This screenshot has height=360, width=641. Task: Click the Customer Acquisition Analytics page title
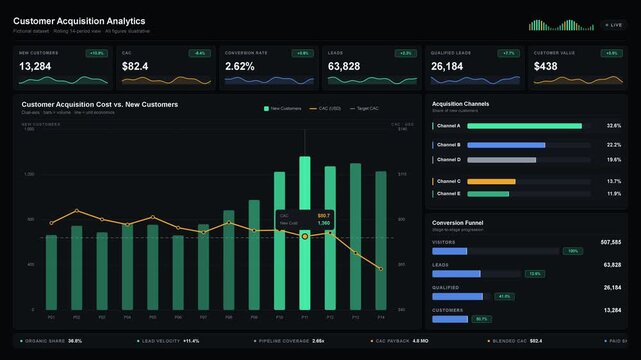(x=79, y=21)
